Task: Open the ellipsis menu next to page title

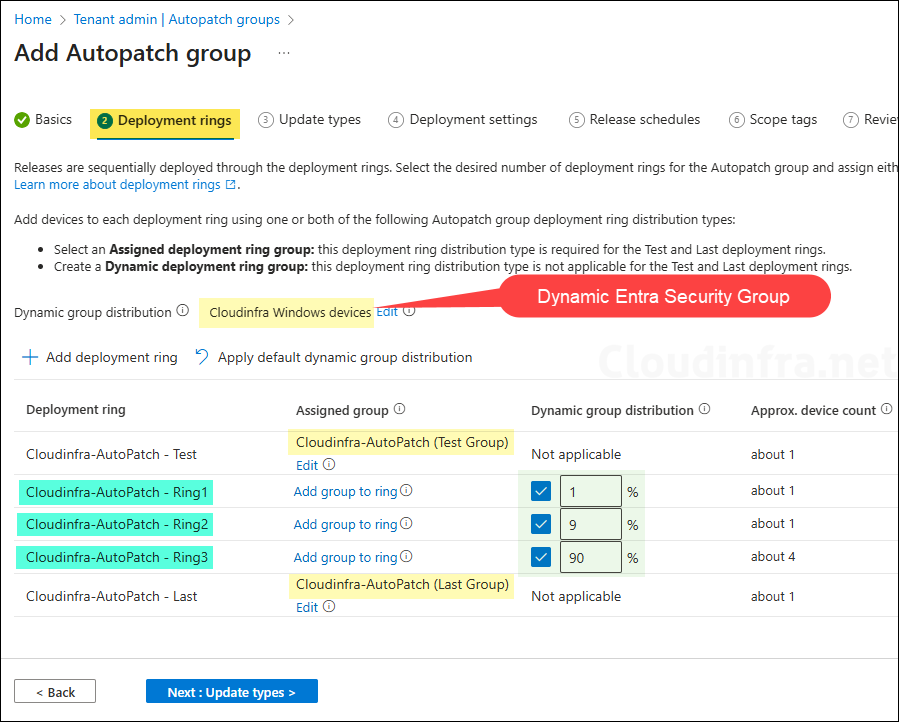Action: point(284,53)
